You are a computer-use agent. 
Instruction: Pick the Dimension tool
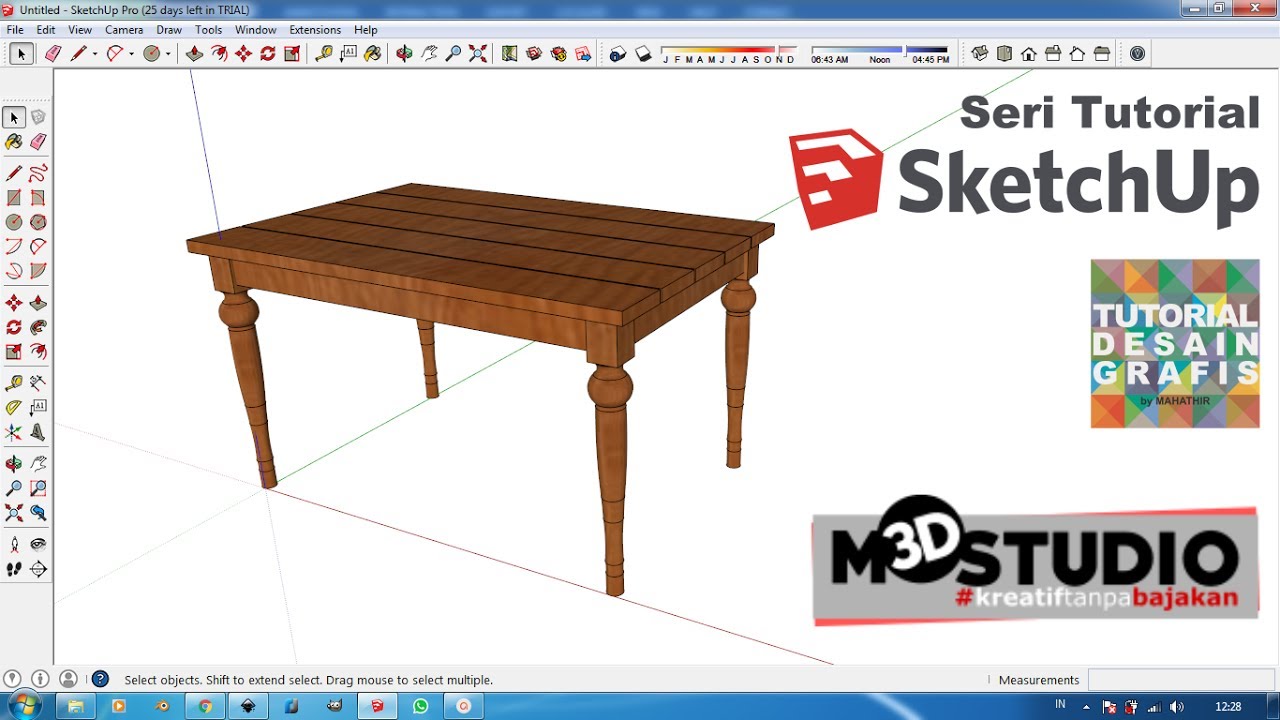[x=38, y=382]
